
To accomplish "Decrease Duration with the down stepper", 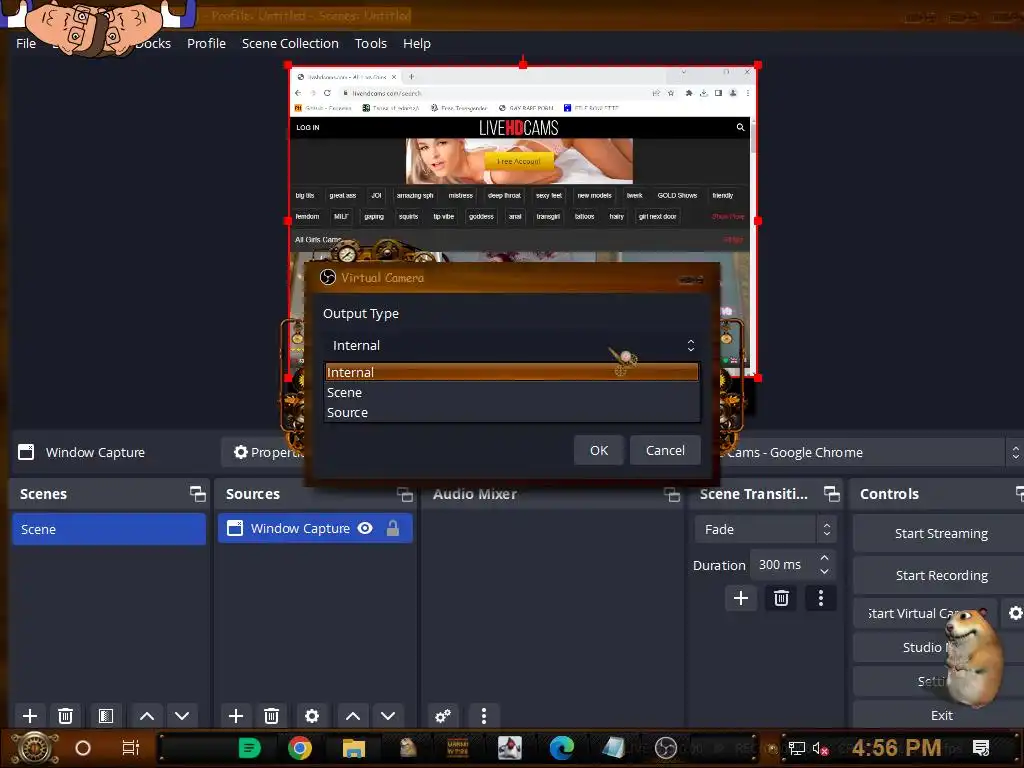I will pos(824,572).
